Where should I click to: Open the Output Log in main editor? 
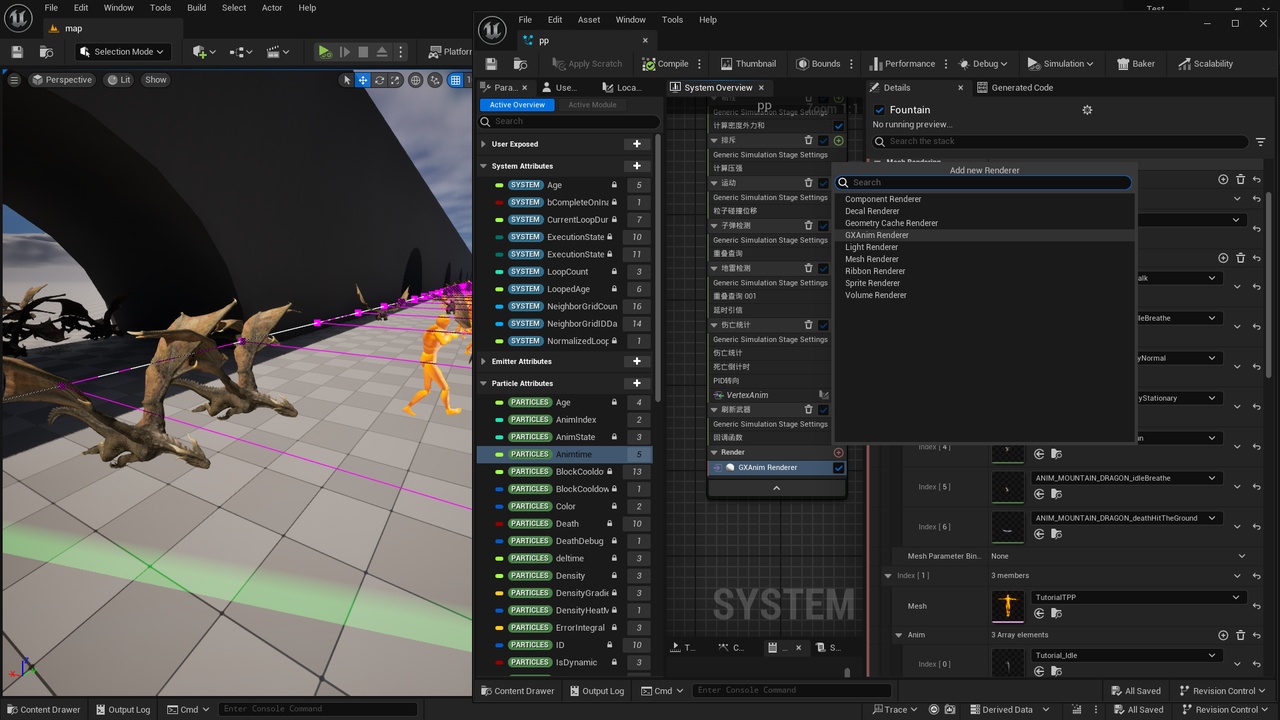click(x=122, y=710)
